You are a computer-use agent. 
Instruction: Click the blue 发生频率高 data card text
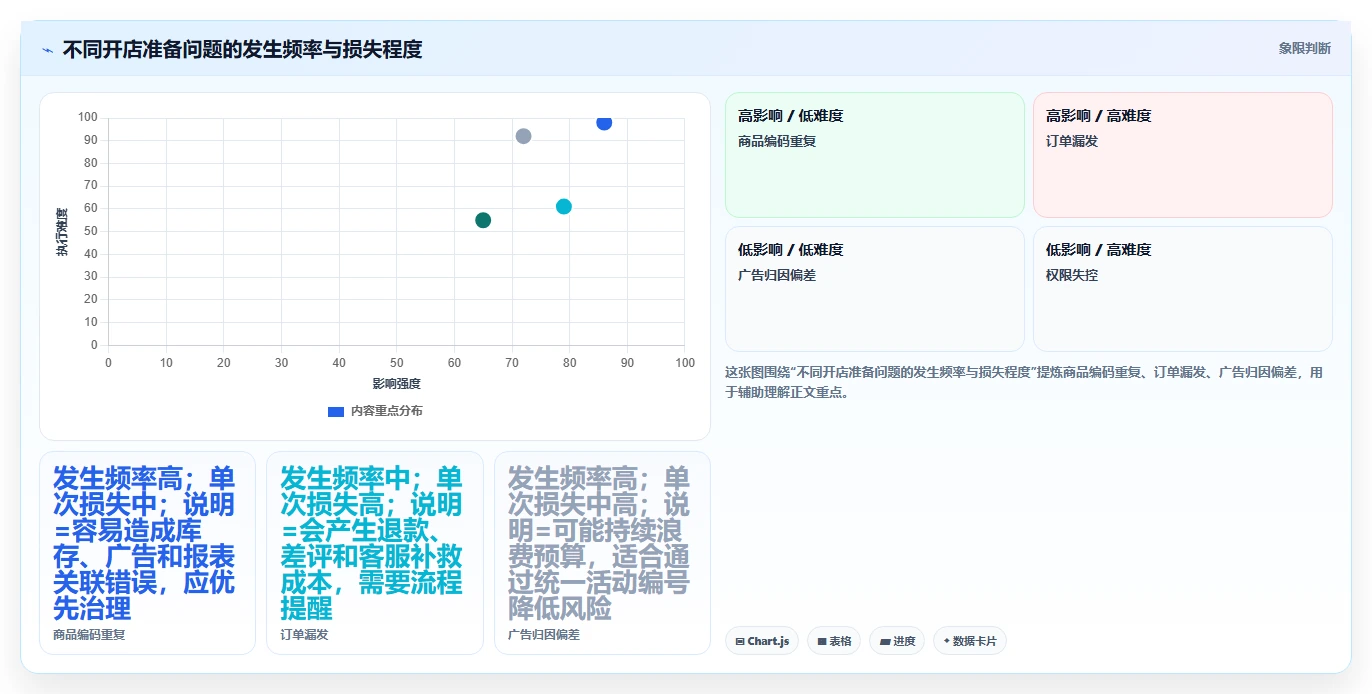pyautogui.click(x=145, y=542)
